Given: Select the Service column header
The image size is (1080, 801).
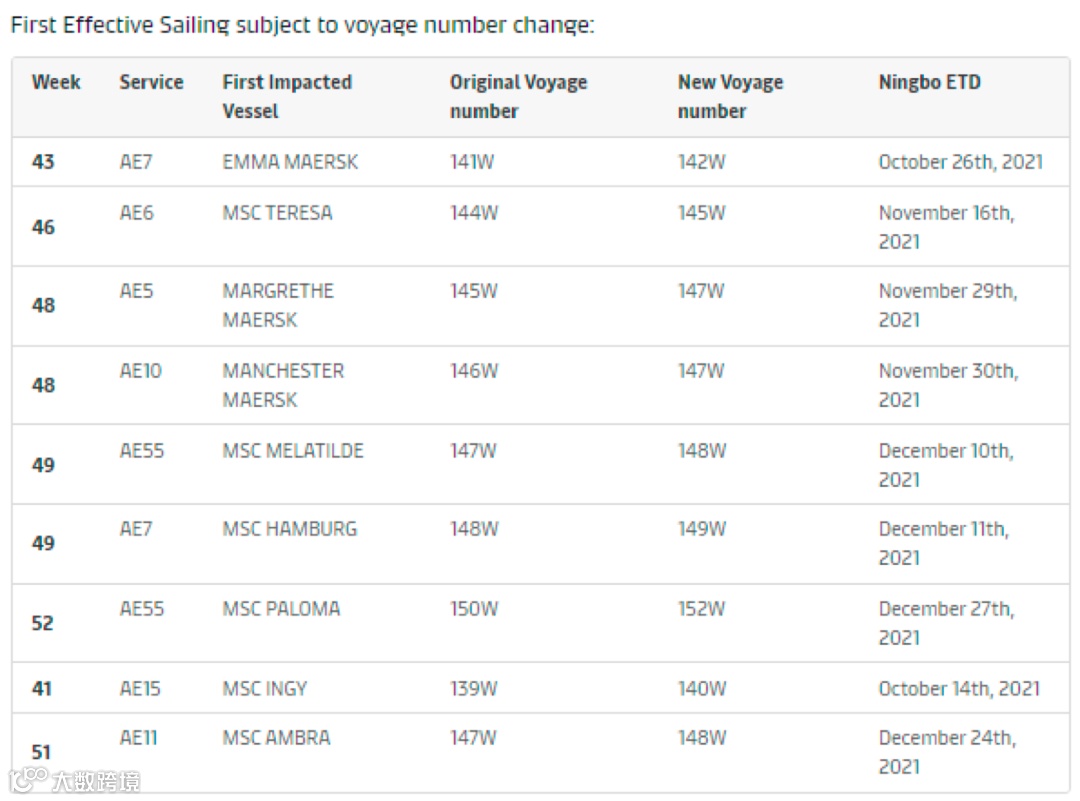Looking at the screenshot, I should [151, 82].
